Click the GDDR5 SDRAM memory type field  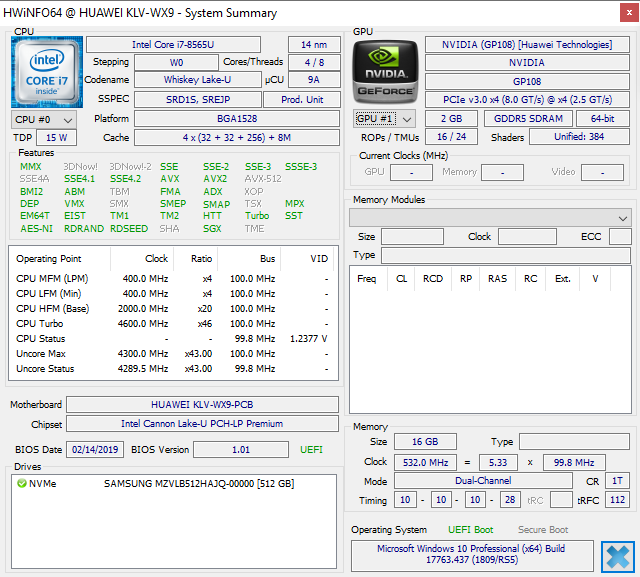pos(528,119)
